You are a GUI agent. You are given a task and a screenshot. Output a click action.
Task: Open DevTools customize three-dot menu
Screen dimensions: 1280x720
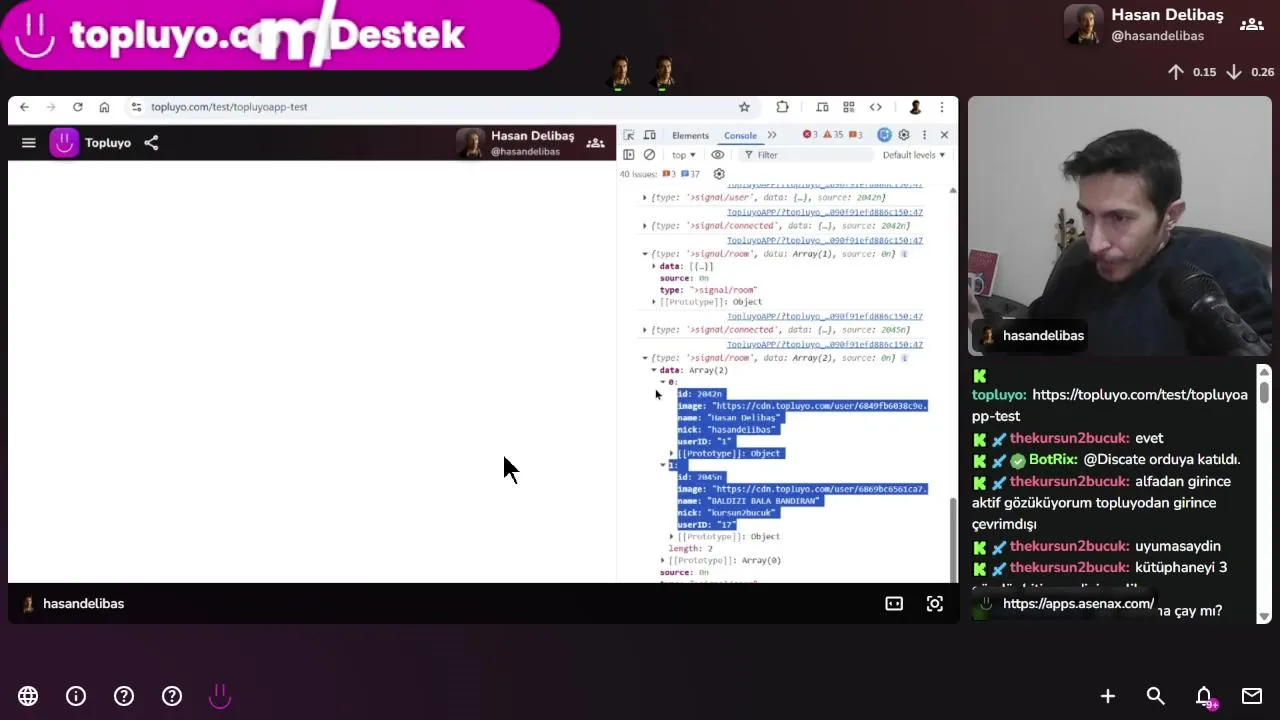click(924, 135)
